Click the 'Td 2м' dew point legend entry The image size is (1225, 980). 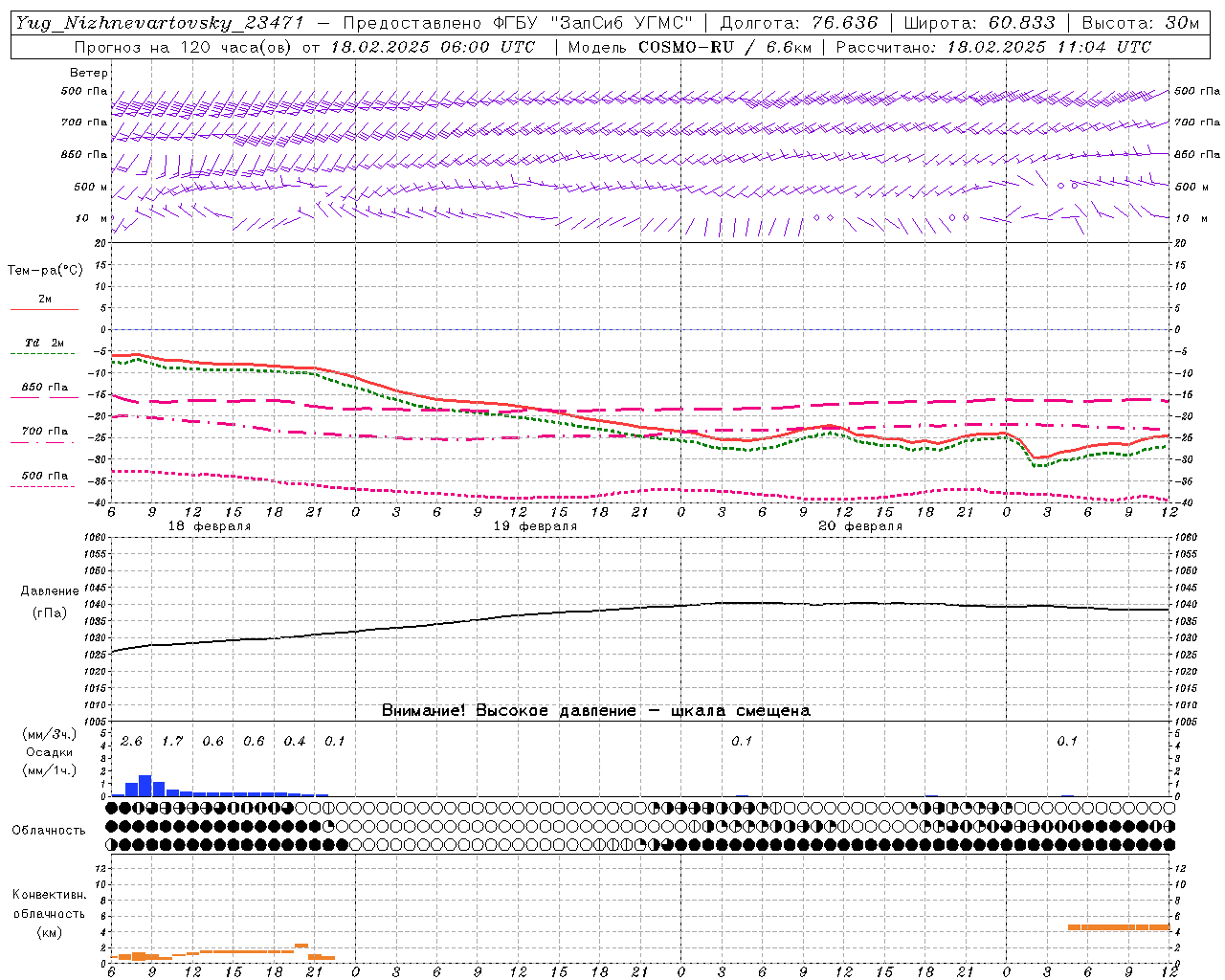45,343
